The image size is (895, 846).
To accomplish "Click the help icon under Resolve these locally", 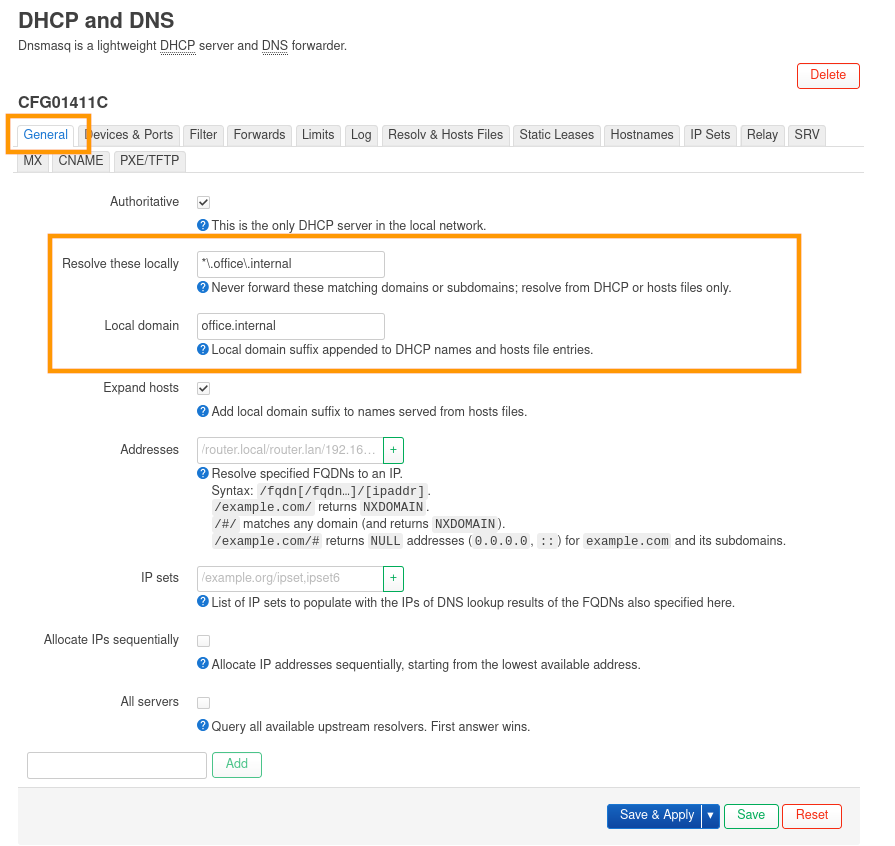I will click(x=203, y=288).
